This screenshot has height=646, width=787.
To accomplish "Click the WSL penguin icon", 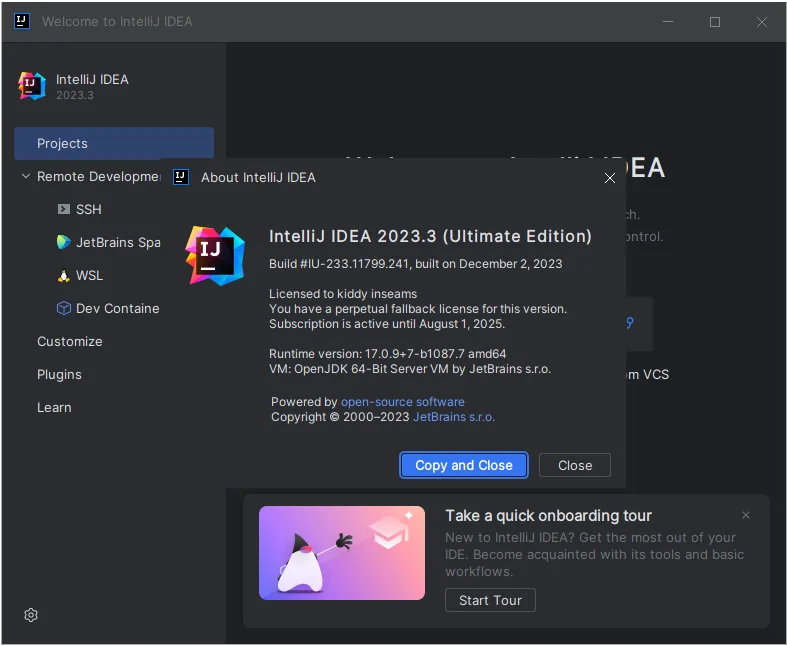I will click(63, 276).
